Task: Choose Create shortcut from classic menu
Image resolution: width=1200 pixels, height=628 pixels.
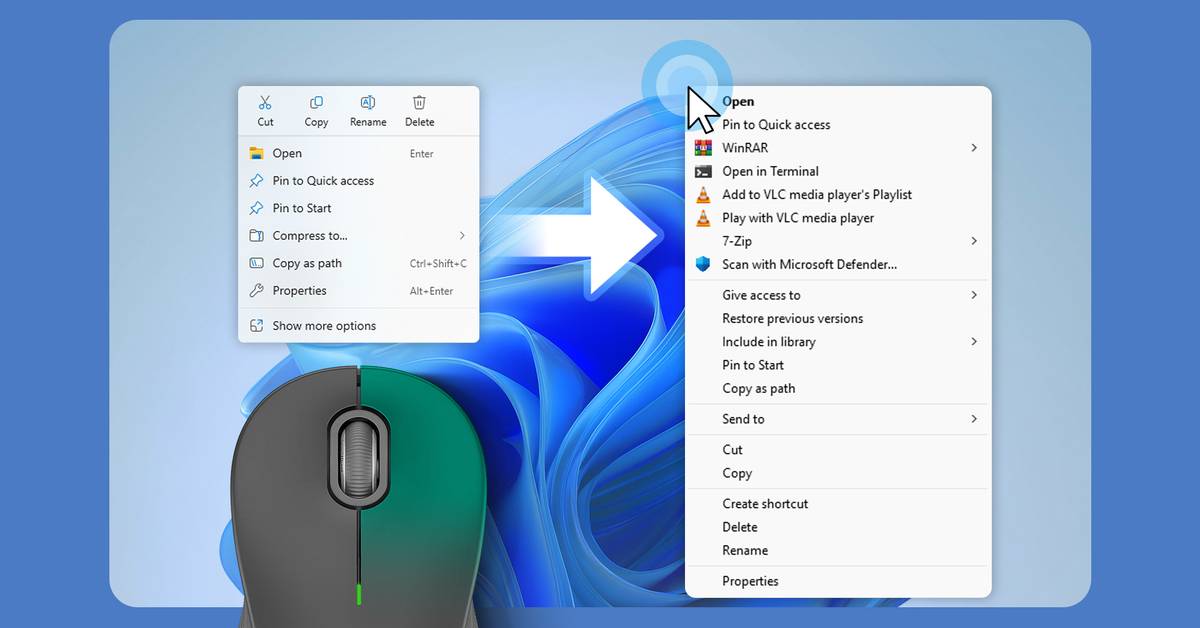Action: [x=765, y=504]
